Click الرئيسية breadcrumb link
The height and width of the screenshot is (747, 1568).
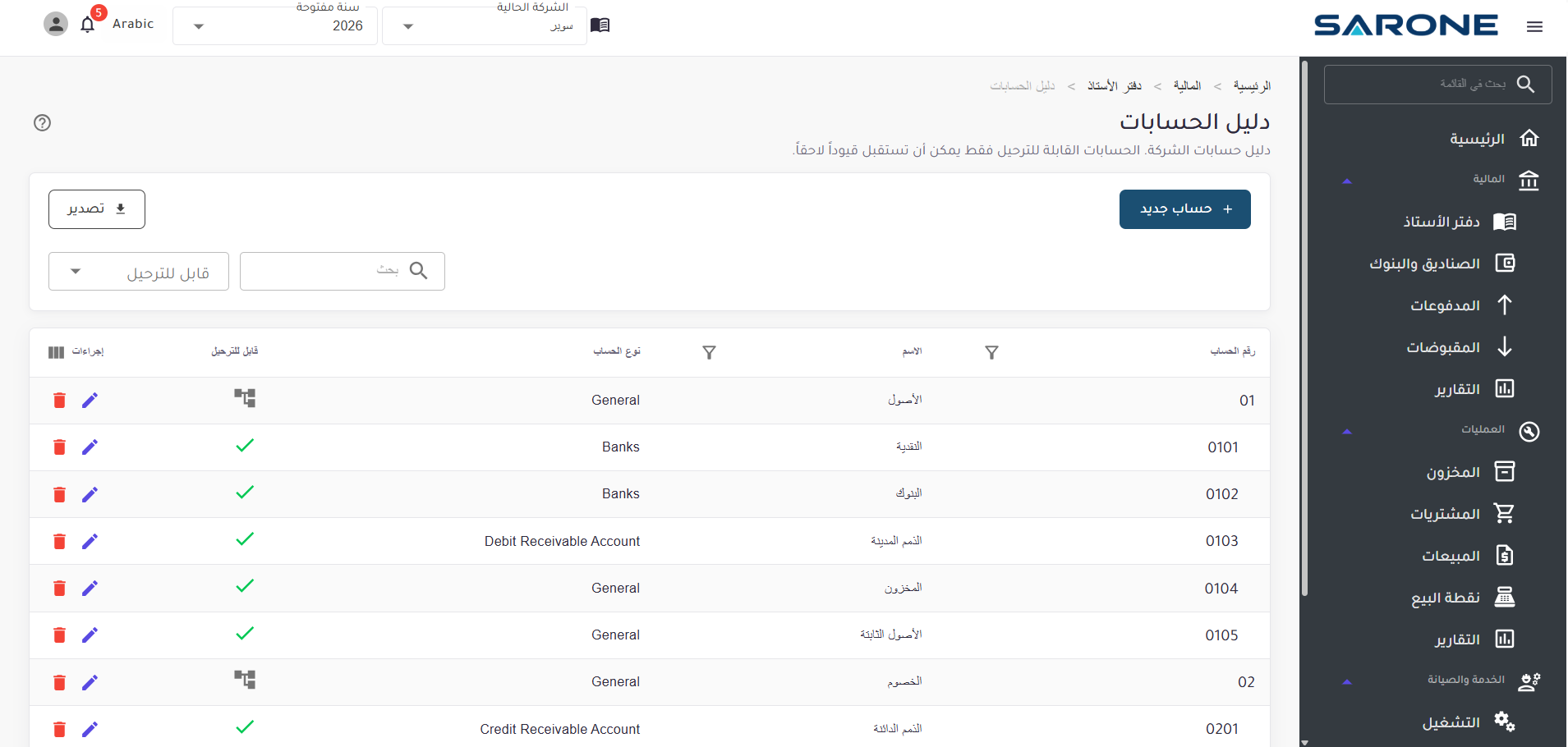pyautogui.click(x=1252, y=86)
